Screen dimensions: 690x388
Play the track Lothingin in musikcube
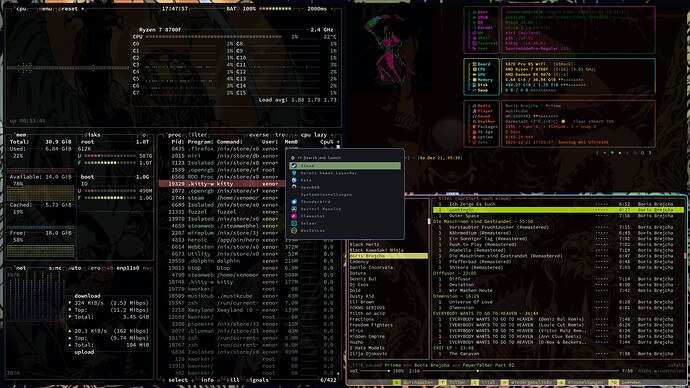558,210
